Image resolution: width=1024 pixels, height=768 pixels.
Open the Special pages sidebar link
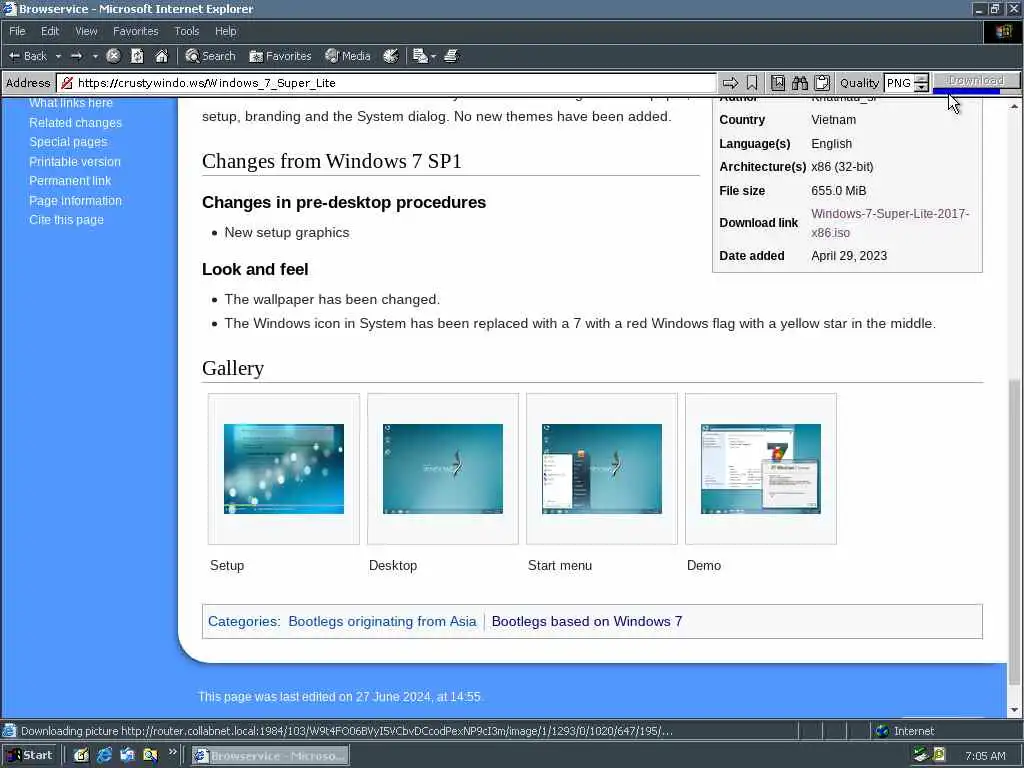coord(68,142)
